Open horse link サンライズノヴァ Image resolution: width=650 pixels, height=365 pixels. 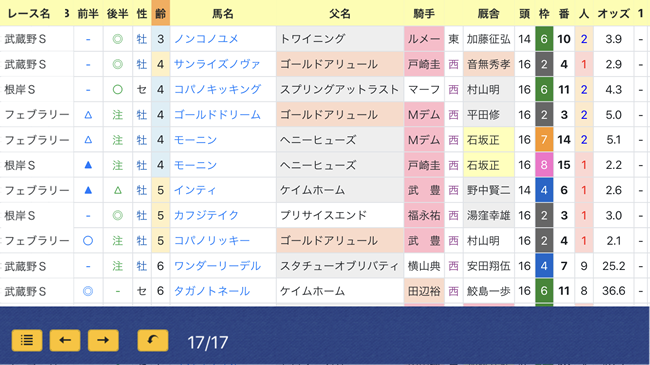click(x=217, y=64)
